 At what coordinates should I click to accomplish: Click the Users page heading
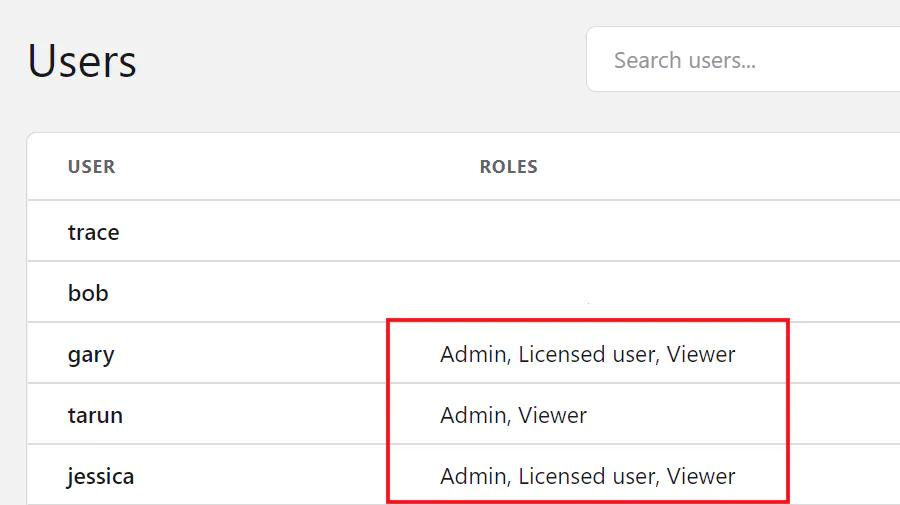[82, 61]
